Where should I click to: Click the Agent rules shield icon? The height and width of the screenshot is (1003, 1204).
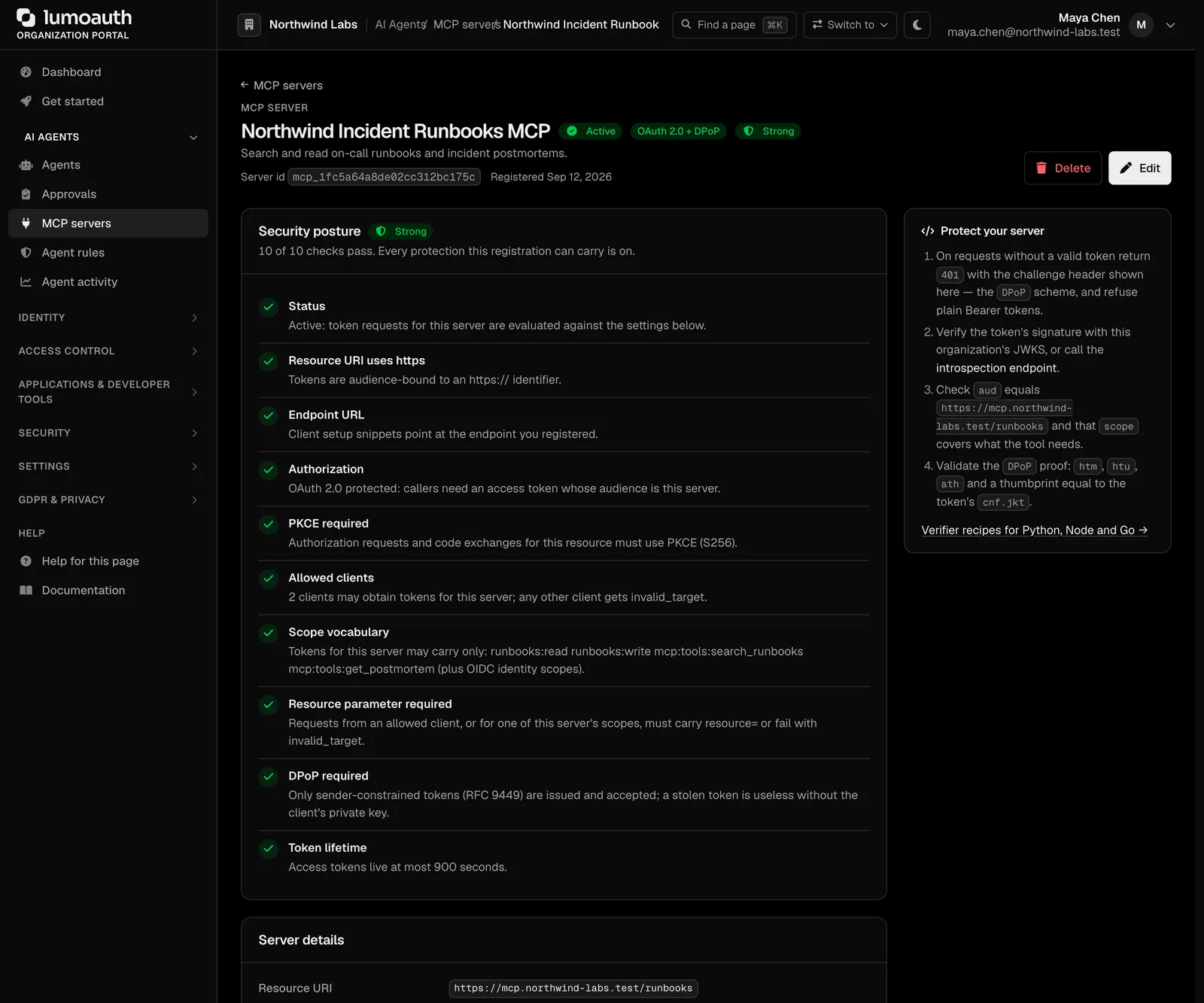pos(26,253)
